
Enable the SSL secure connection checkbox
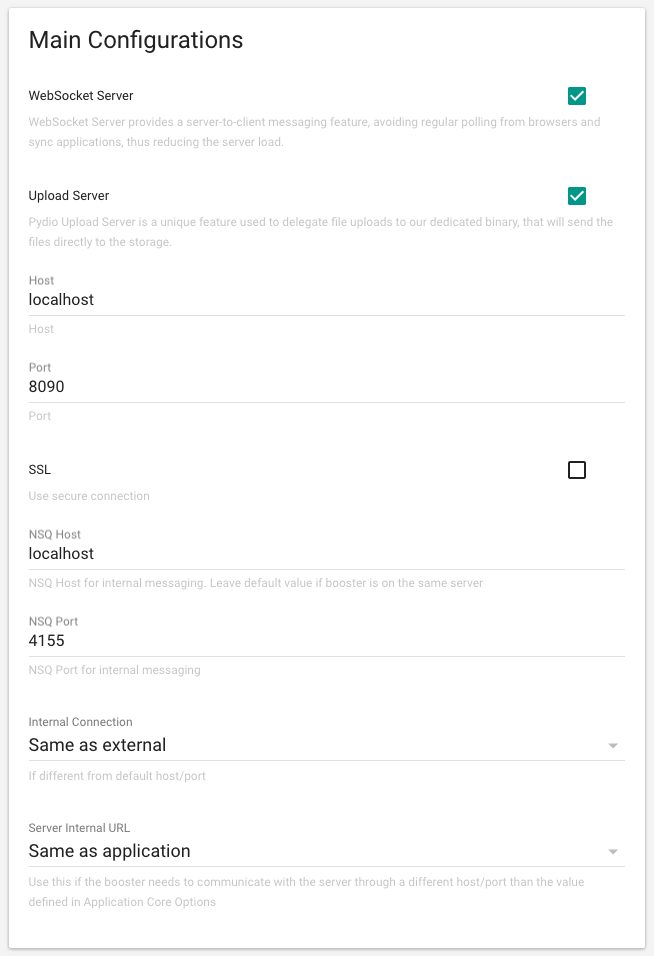[577, 470]
